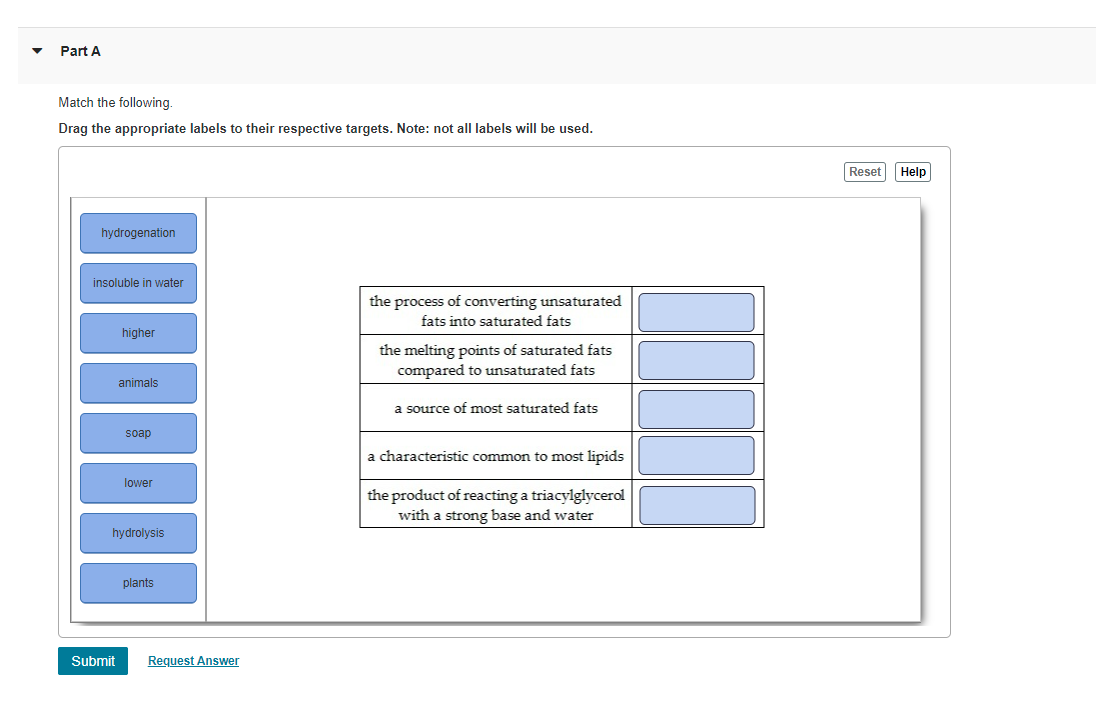Click the target box for melting points comparison

click(x=696, y=359)
